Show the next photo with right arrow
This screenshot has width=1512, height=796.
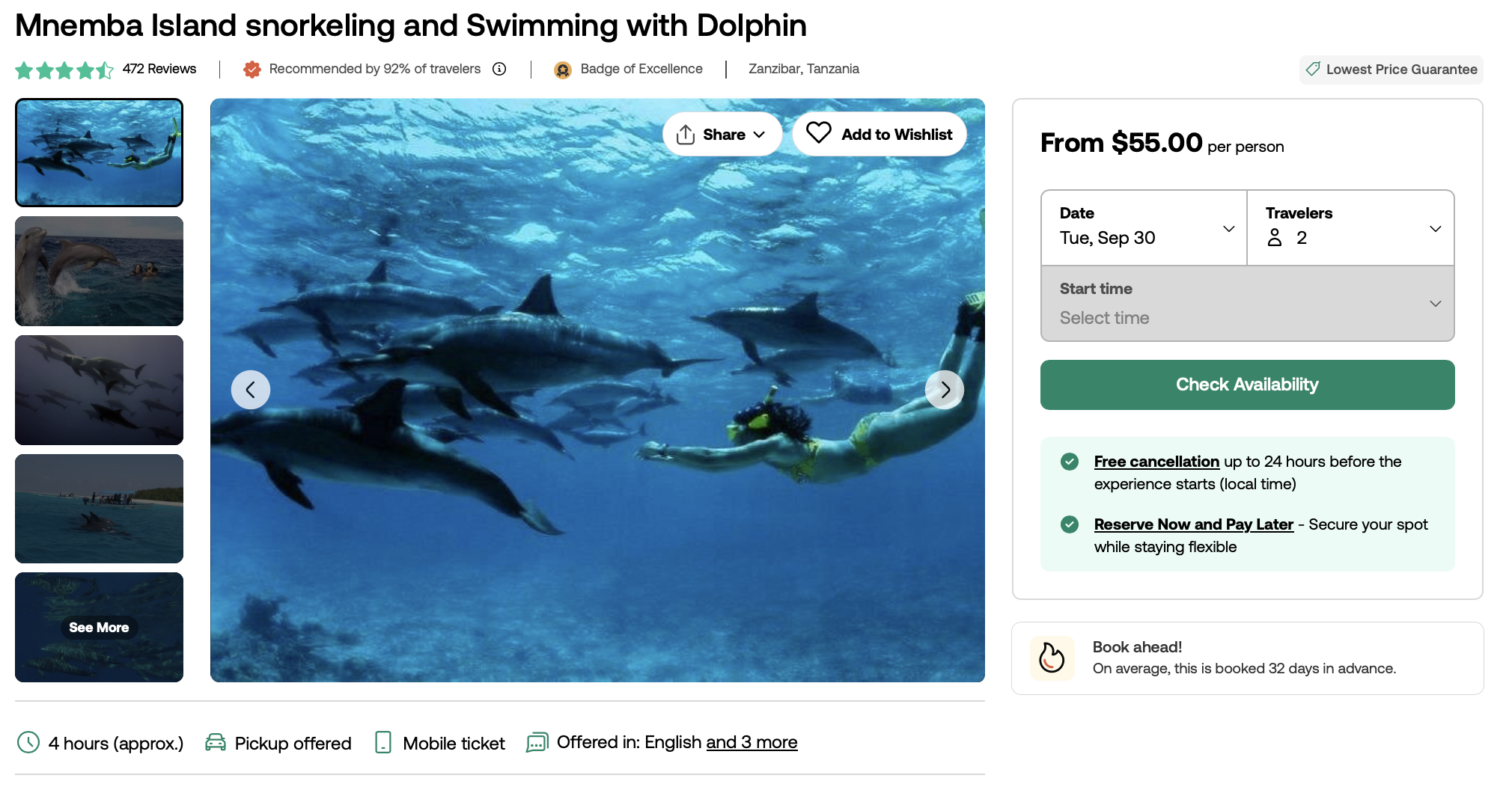945,390
